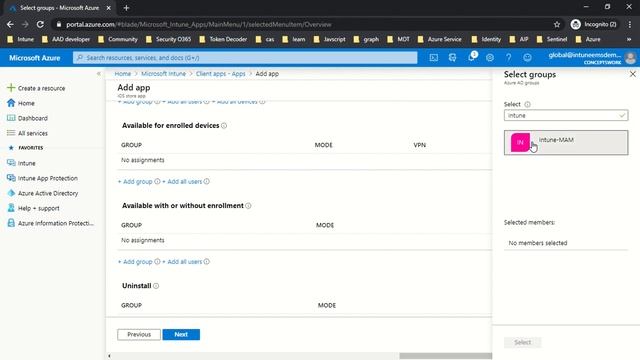Click the Next button
This screenshot has width=640, height=360.
tap(181, 334)
